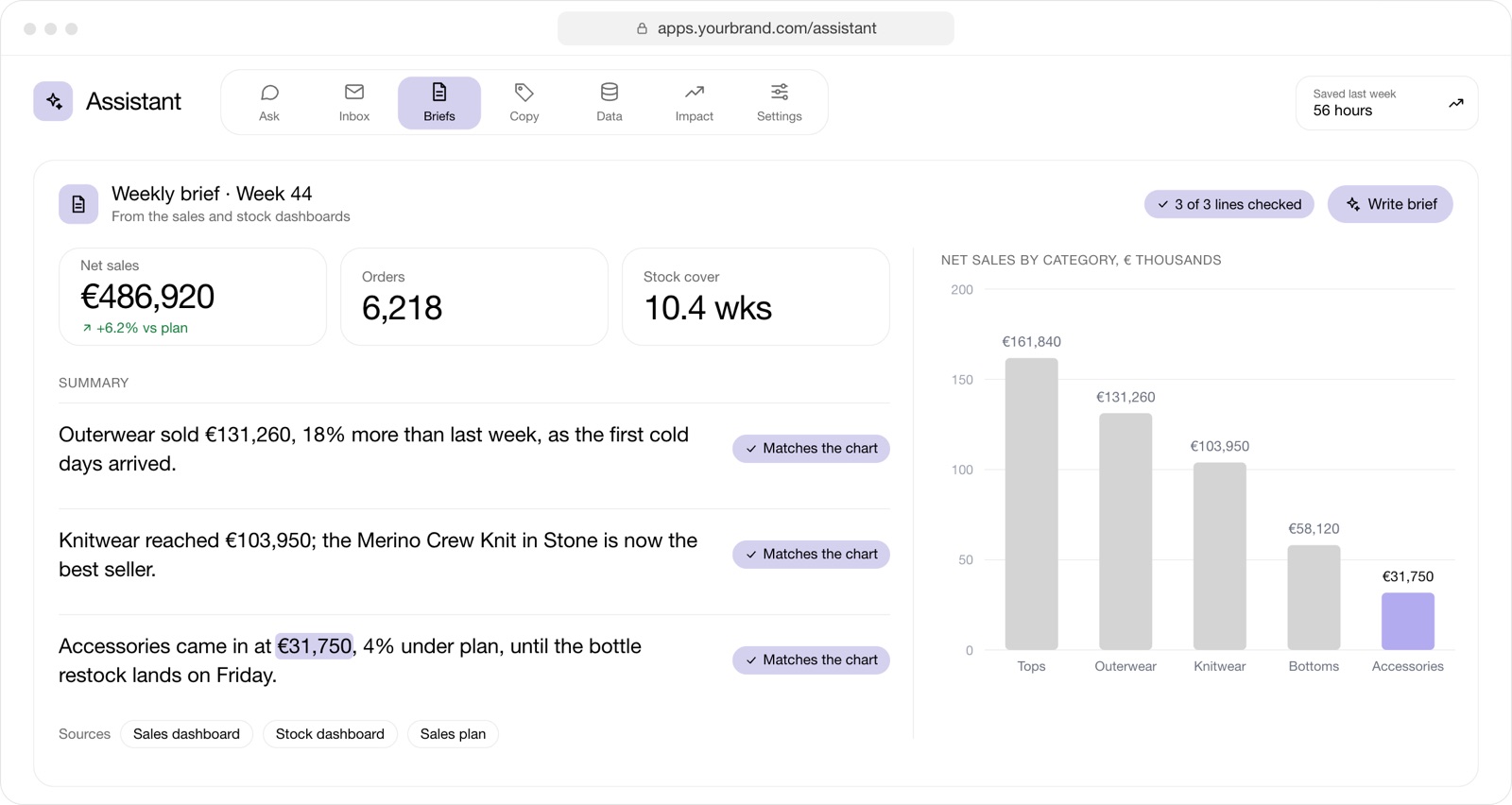
Task: Click the Net sales €486,920 card
Action: pos(193,297)
